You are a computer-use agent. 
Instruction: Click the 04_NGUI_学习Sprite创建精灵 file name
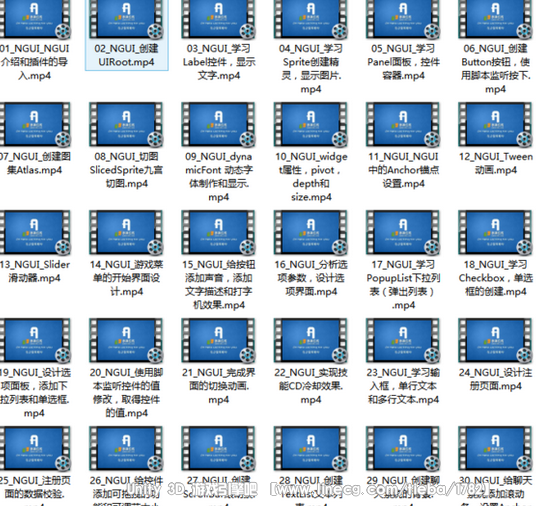[x=311, y=69]
